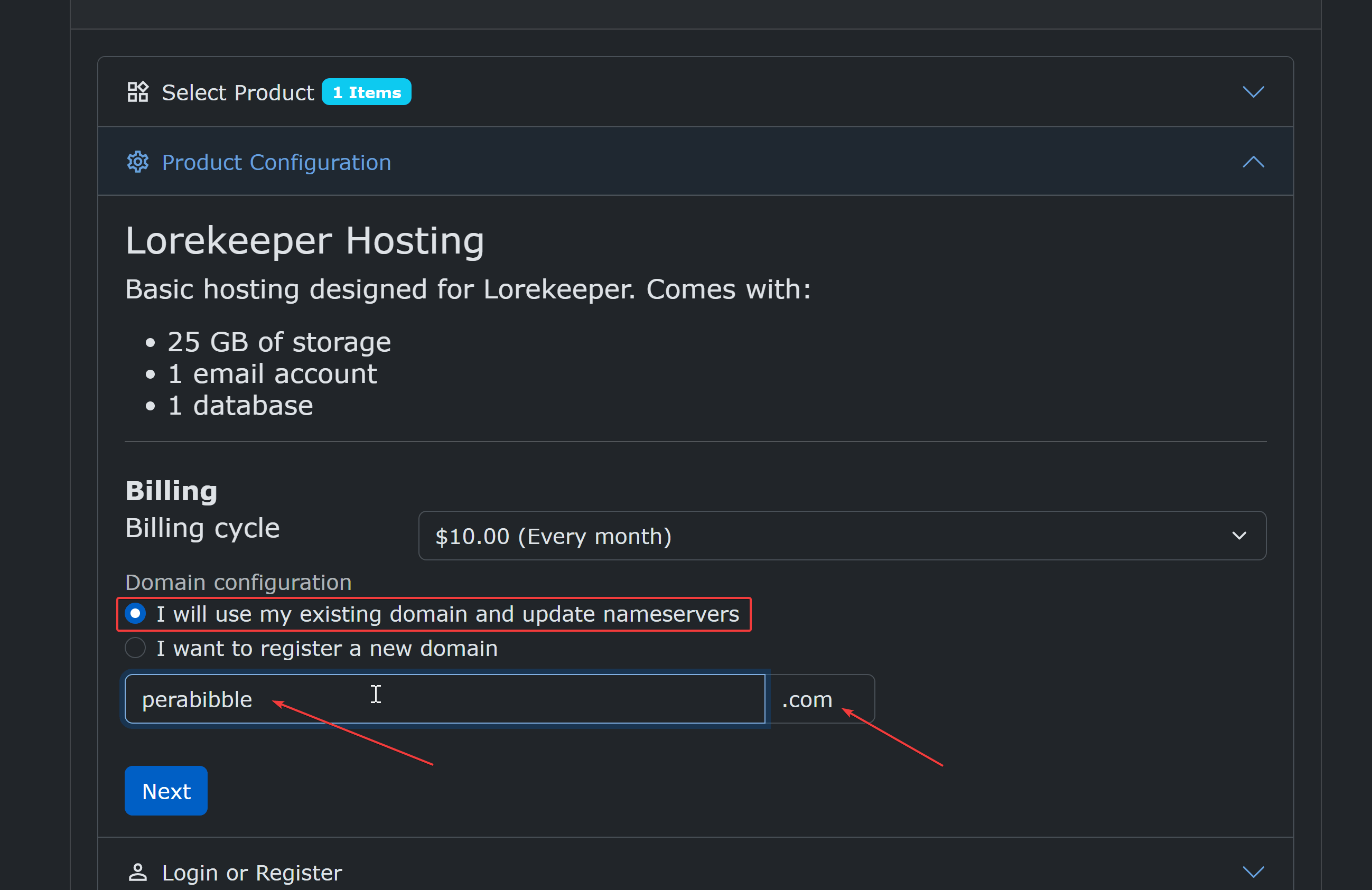Screen dimensions: 1372x890
Task: Click the Product Configuration header text
Action: 276,163
